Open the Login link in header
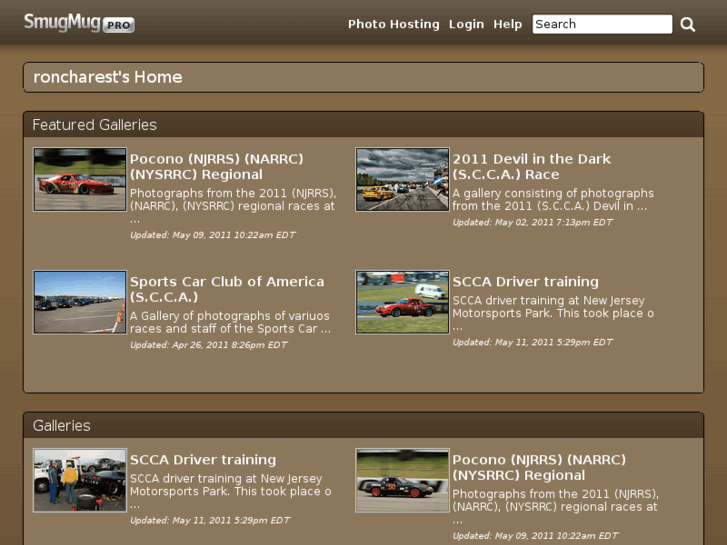The width and height of the screenshot is (727, 545). [466, 24]
